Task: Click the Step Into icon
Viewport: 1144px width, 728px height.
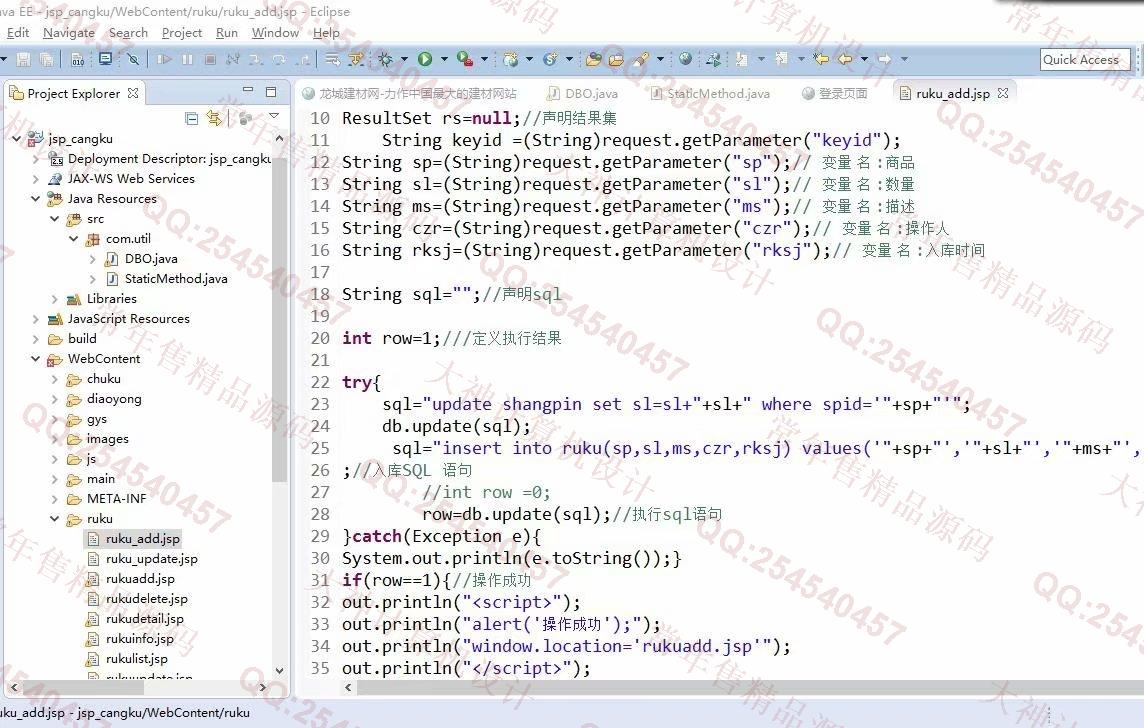Action: [x=256, y=59]
